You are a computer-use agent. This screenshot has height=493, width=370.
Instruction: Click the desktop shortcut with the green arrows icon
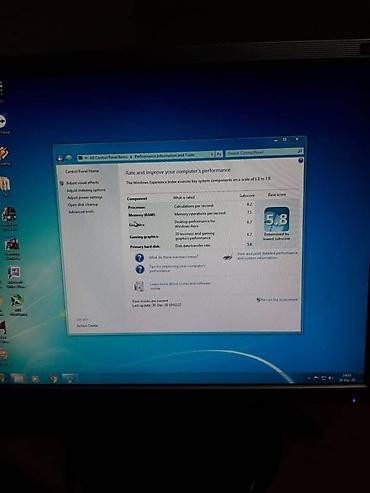(x=17, y=305)
